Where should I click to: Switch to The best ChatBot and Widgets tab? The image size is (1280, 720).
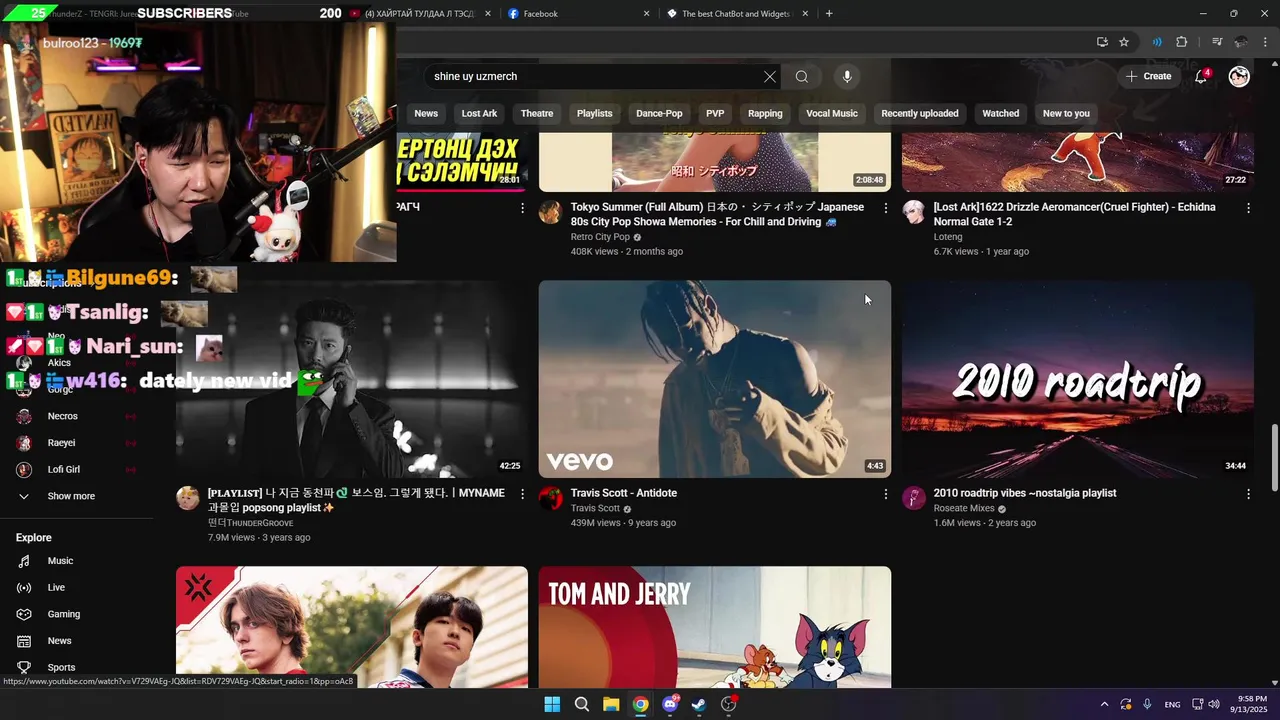738,14
